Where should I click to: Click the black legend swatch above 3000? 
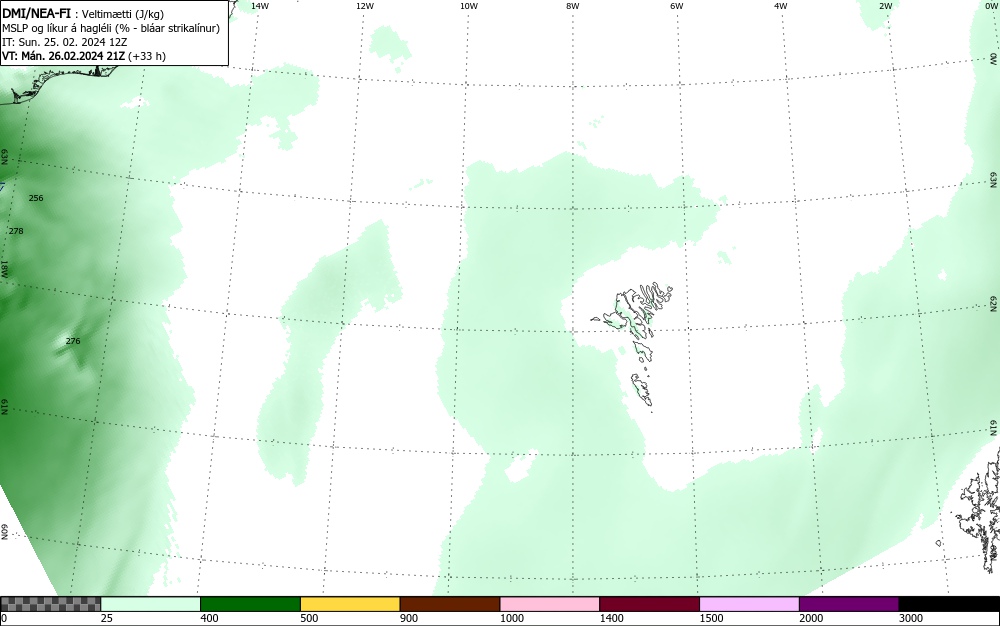pyautogui.click(x=949, y=604)
